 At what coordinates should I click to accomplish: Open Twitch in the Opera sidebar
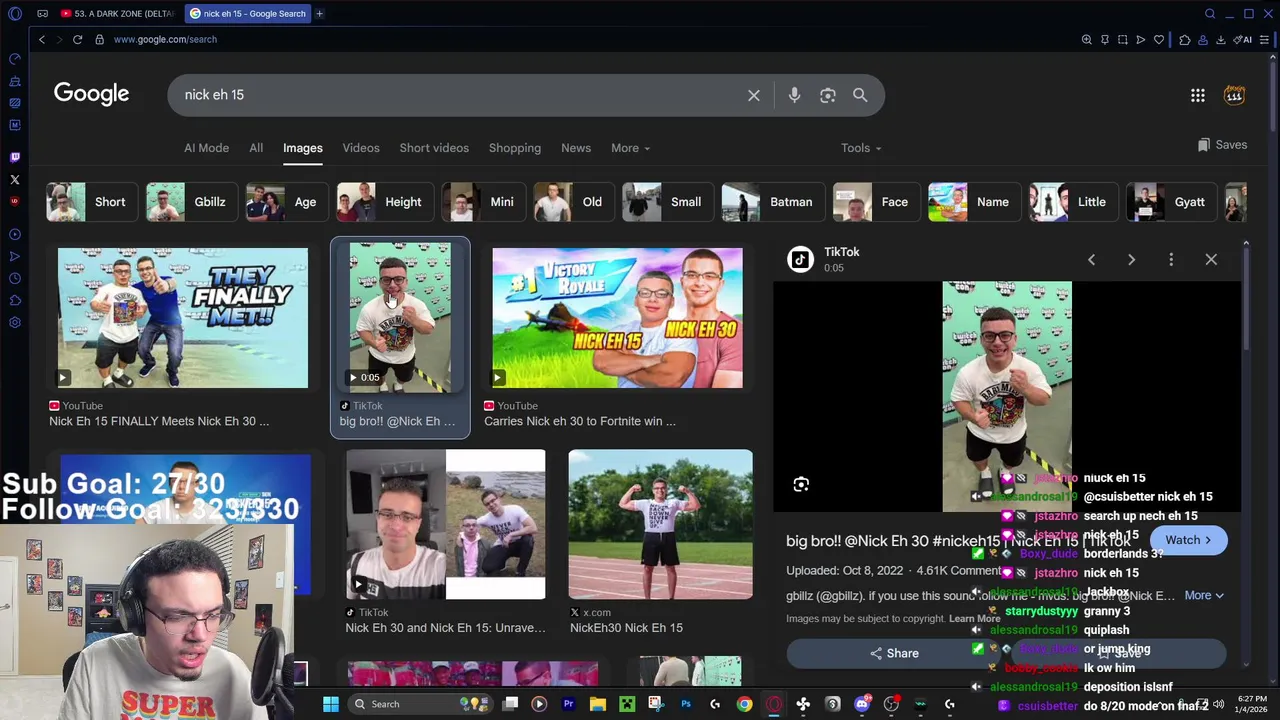tap(14, 157)
